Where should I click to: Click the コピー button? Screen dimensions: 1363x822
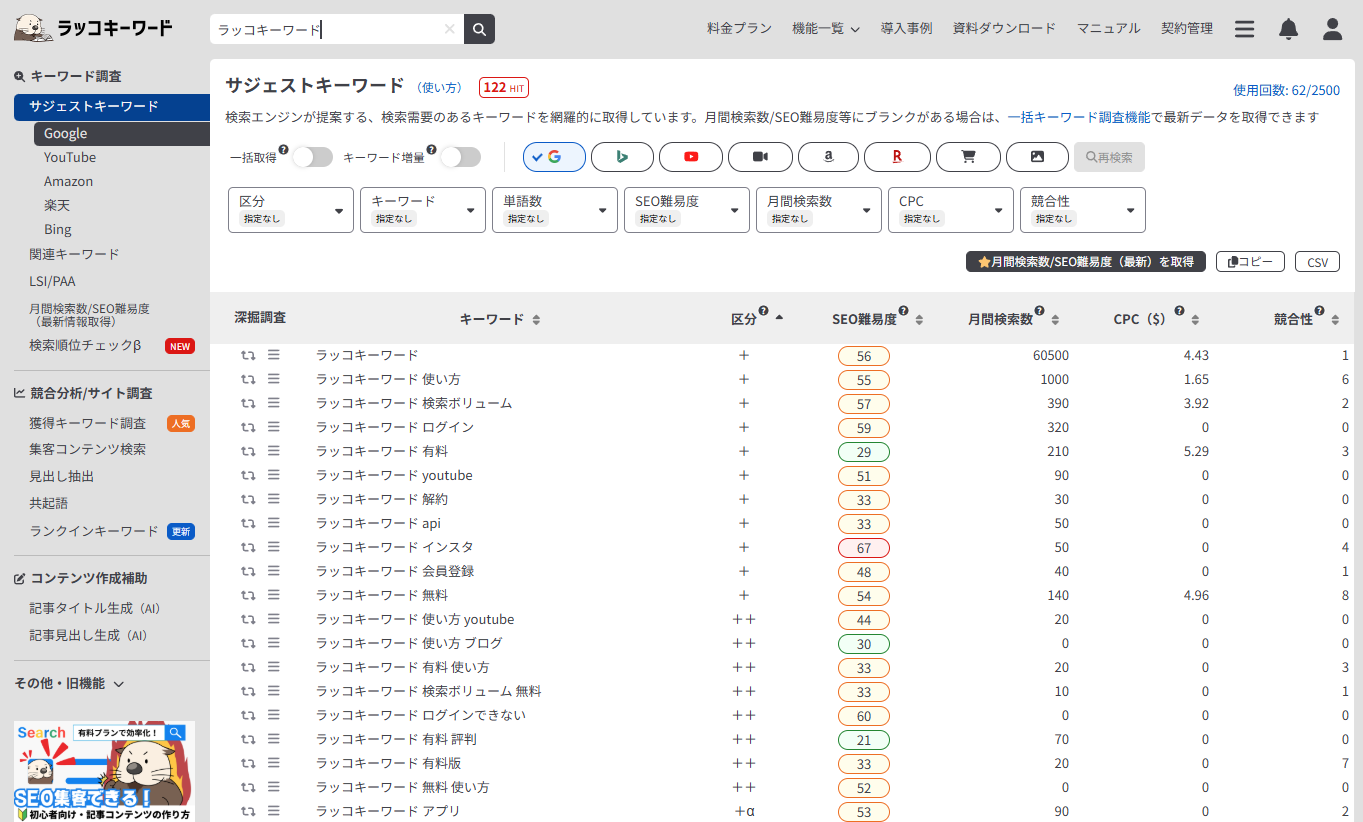point(1250,262)
